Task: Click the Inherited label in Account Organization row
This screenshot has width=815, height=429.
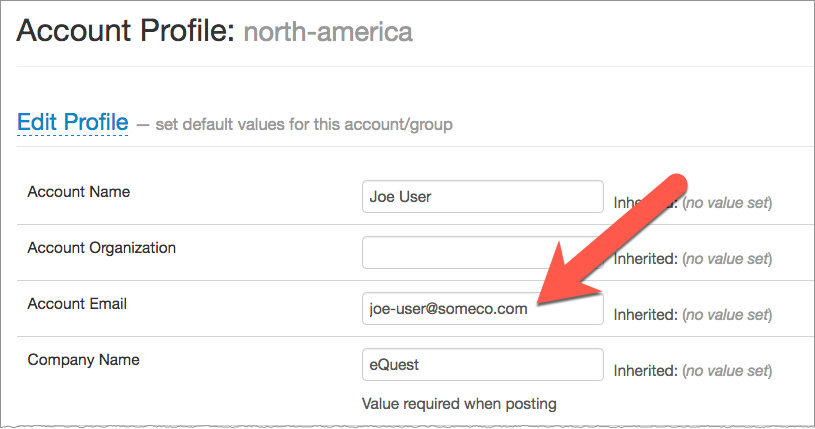Action: [x=644, y=259]
